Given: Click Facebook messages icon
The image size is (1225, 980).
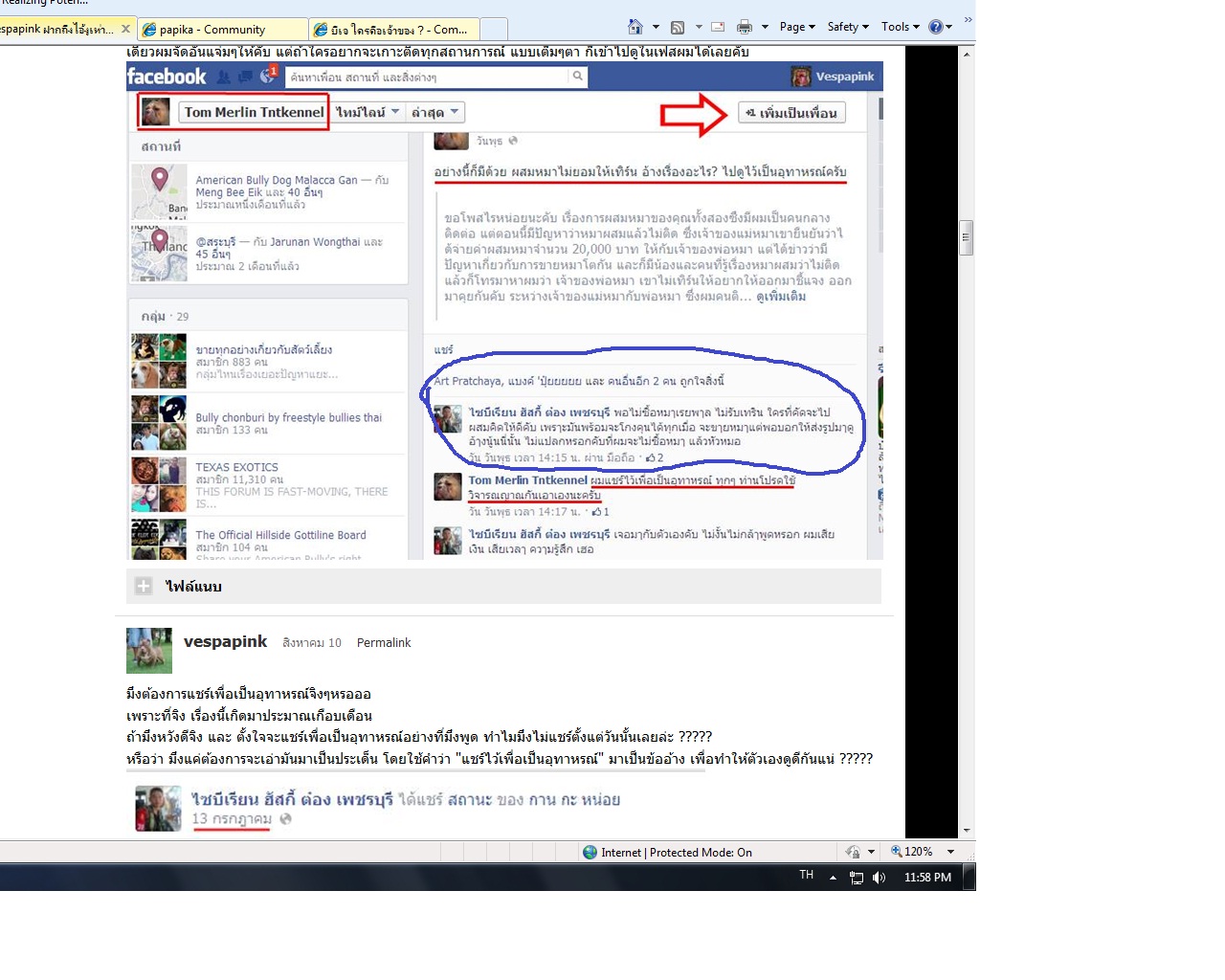Looking at the screenshot, I should [245, 77].
